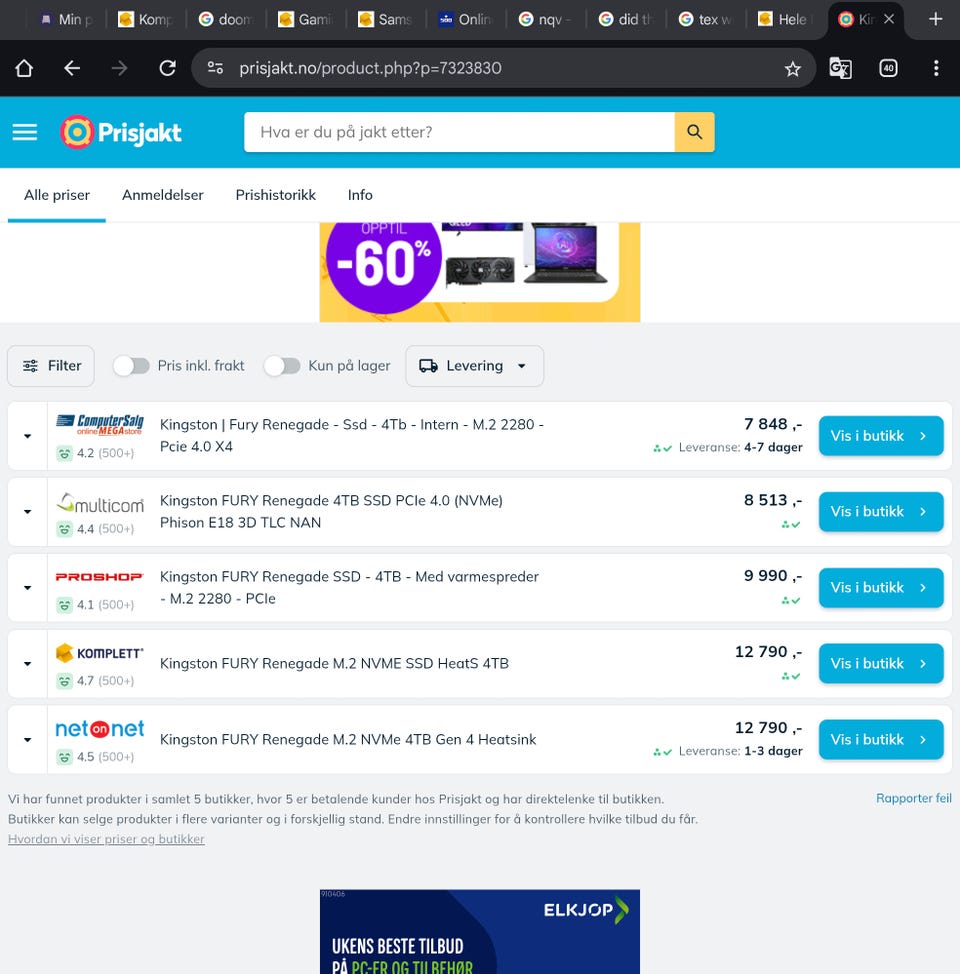Expand the Proshop offer row
Screen dimensions: 960x974
27,588
